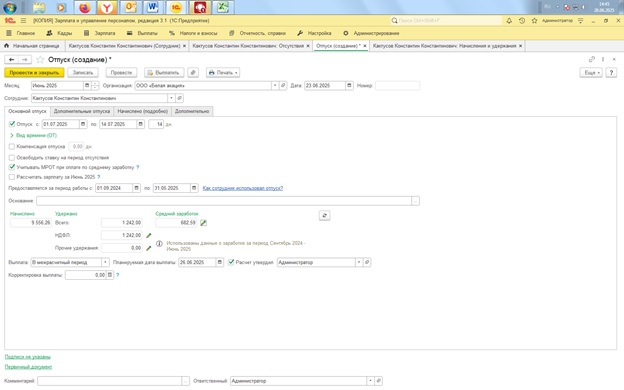This screenshot has width=624, height=390.
Task: Open the Выплата period dropdown
Action: (105, 262)
